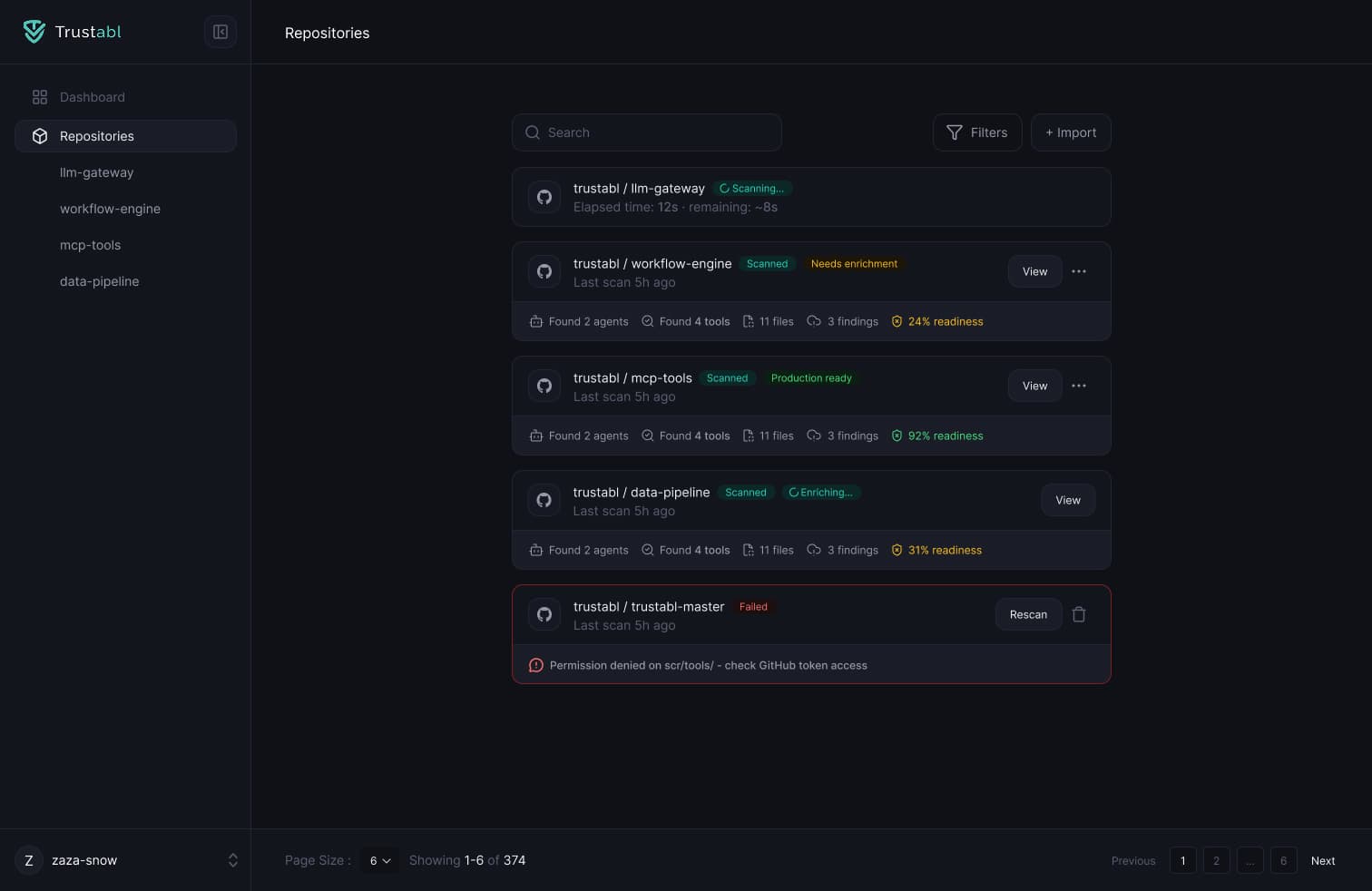Open workflow-engine in sidebar list
Screen dimensions: 1372x891
[x=110, y=209]
